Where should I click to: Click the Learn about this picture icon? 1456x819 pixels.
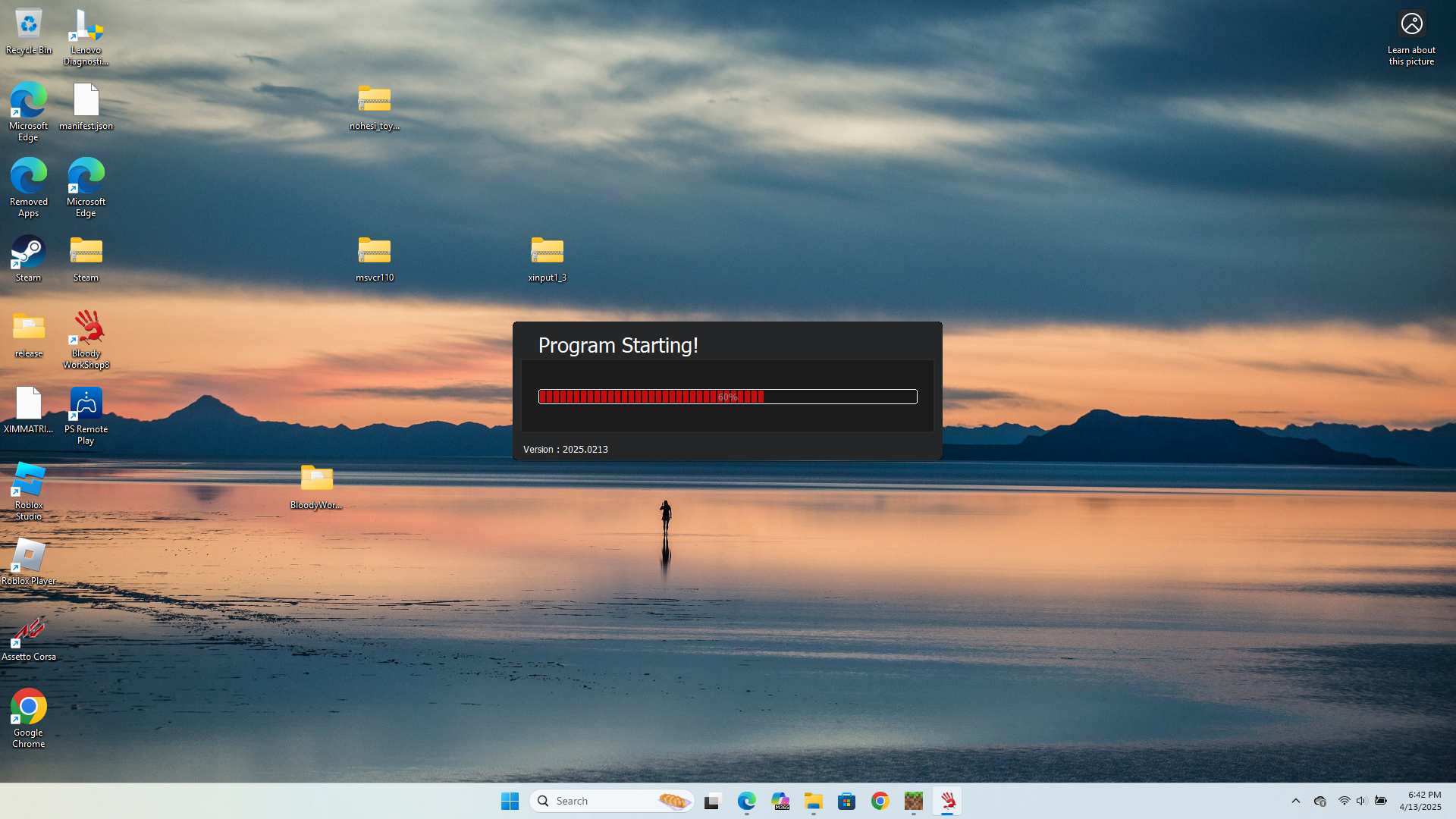pyautogui.click(x=1411, y=25)
